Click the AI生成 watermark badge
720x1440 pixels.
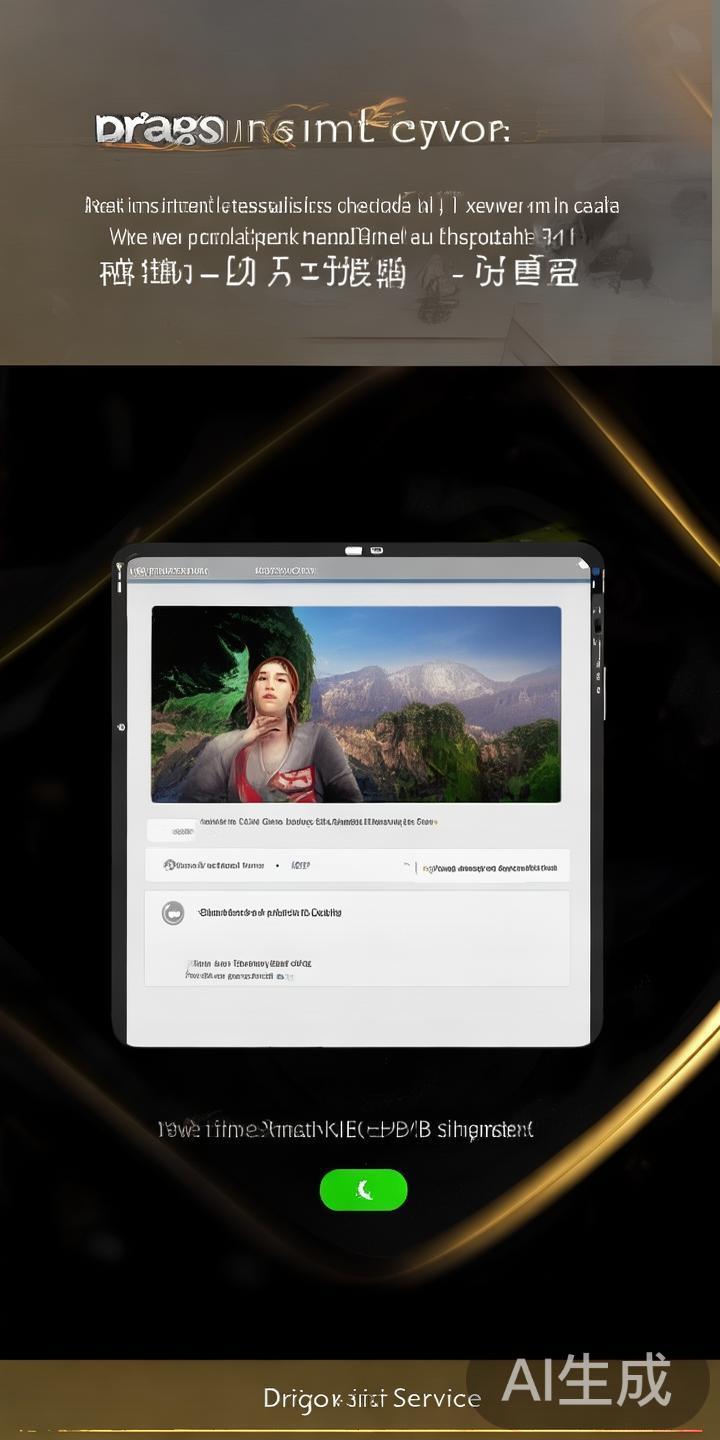586,1381
